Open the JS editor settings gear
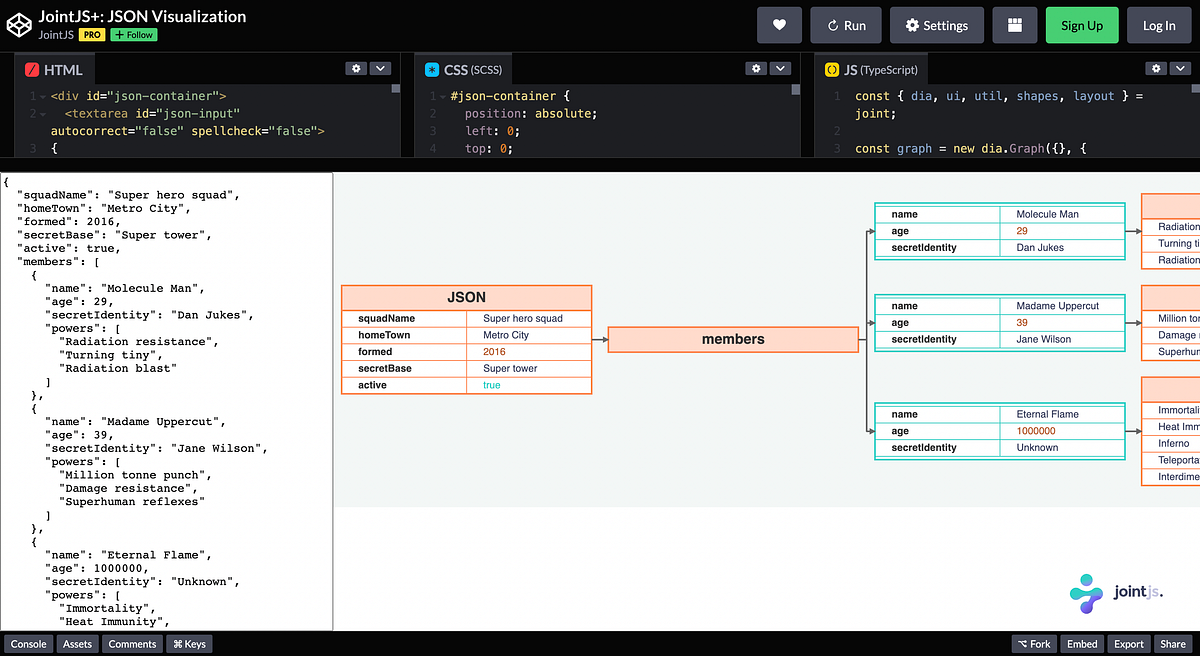Image resolution: width=1200 pixels, height=656 pixels. [1156, 68]
